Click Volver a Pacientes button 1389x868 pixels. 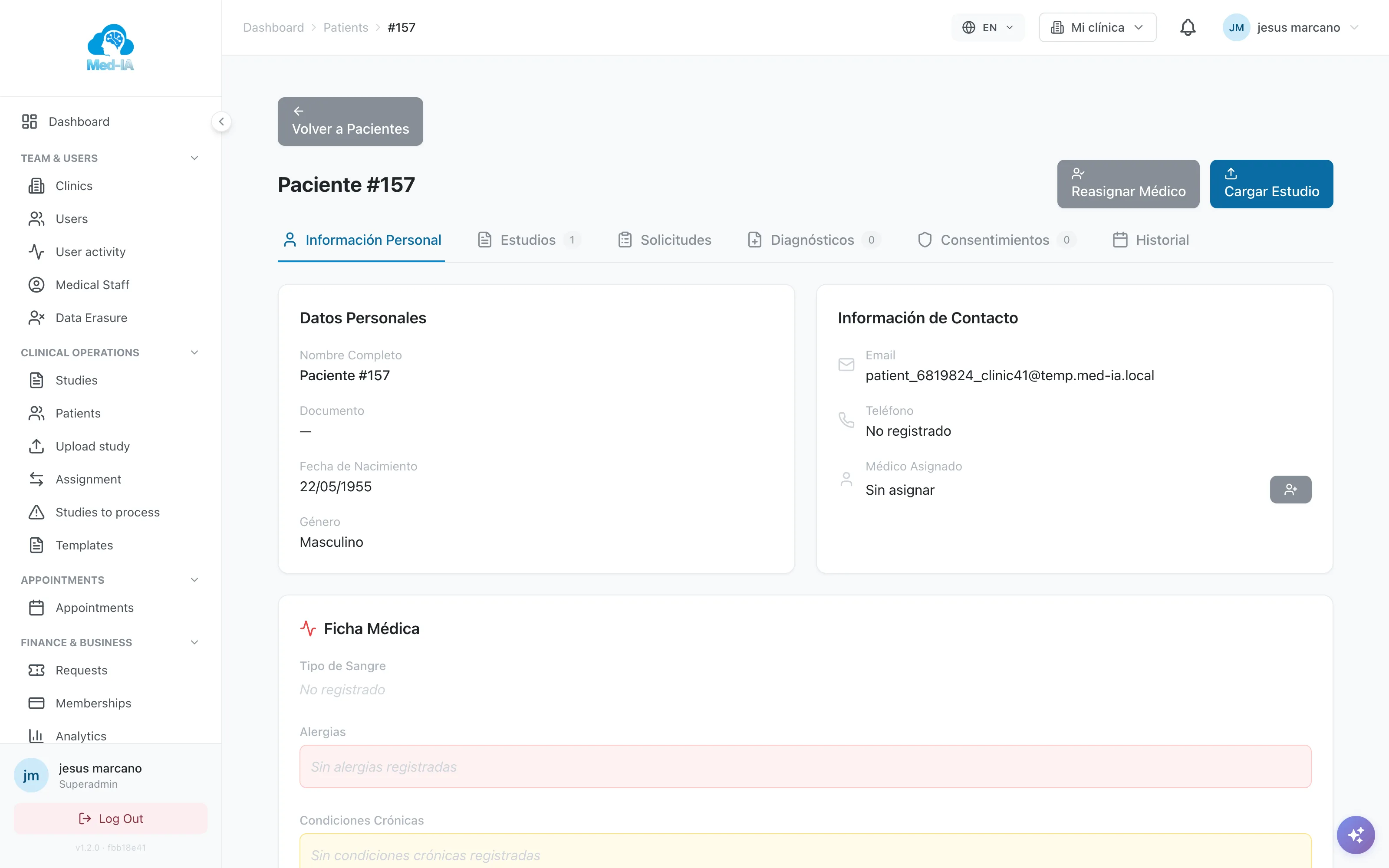pos(350,121)
